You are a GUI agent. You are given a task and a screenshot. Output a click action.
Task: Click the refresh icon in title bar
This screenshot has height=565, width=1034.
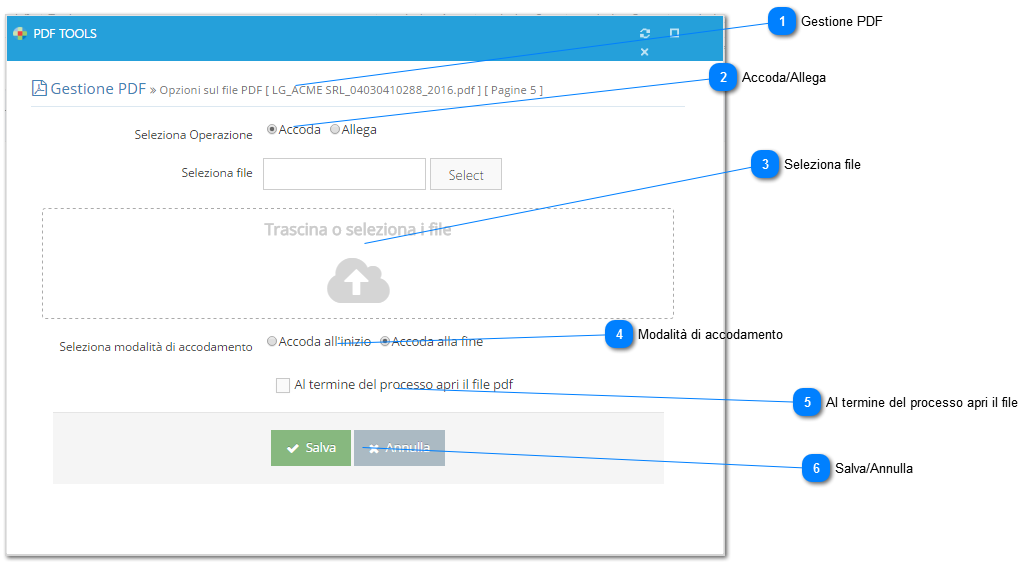click(645, 33)
